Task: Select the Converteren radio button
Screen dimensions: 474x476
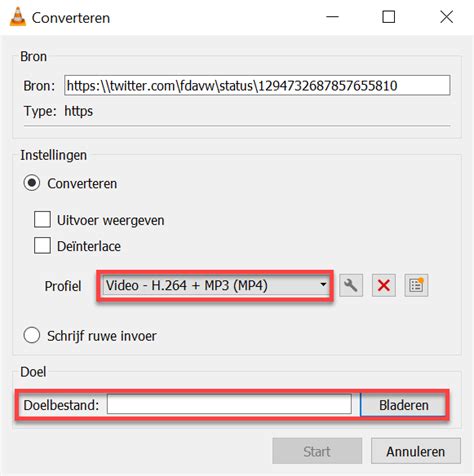Action: click(32, 183)
